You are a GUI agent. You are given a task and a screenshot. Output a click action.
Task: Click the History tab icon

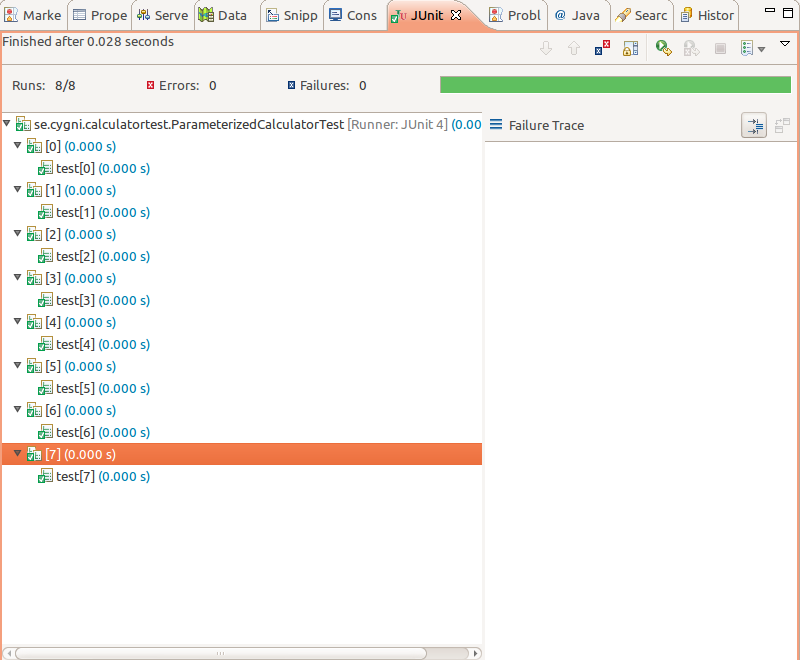click(687, 15)
